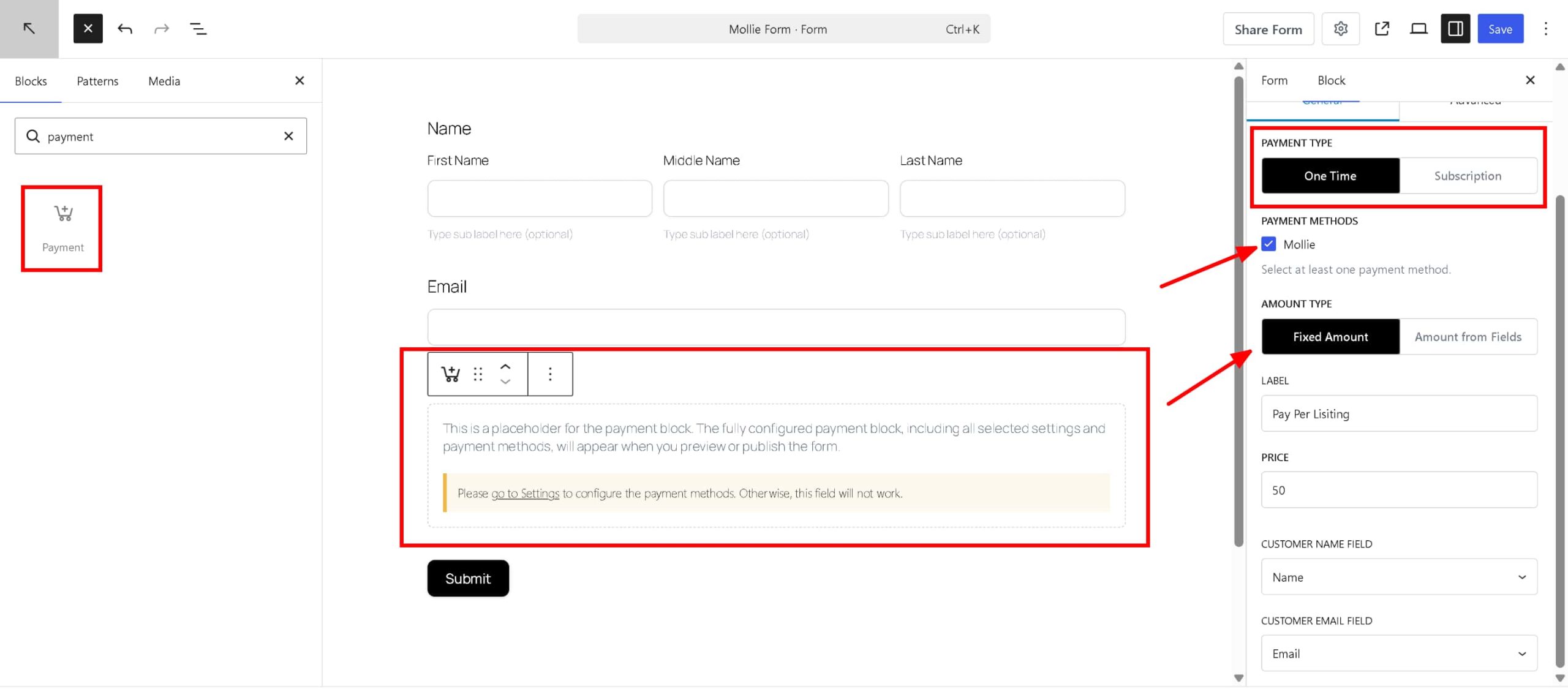Edit the Label field Pay Per Lisiting
Image resolution: width=1568 pixels, height=689 pixels.
tap(1399, 413)
